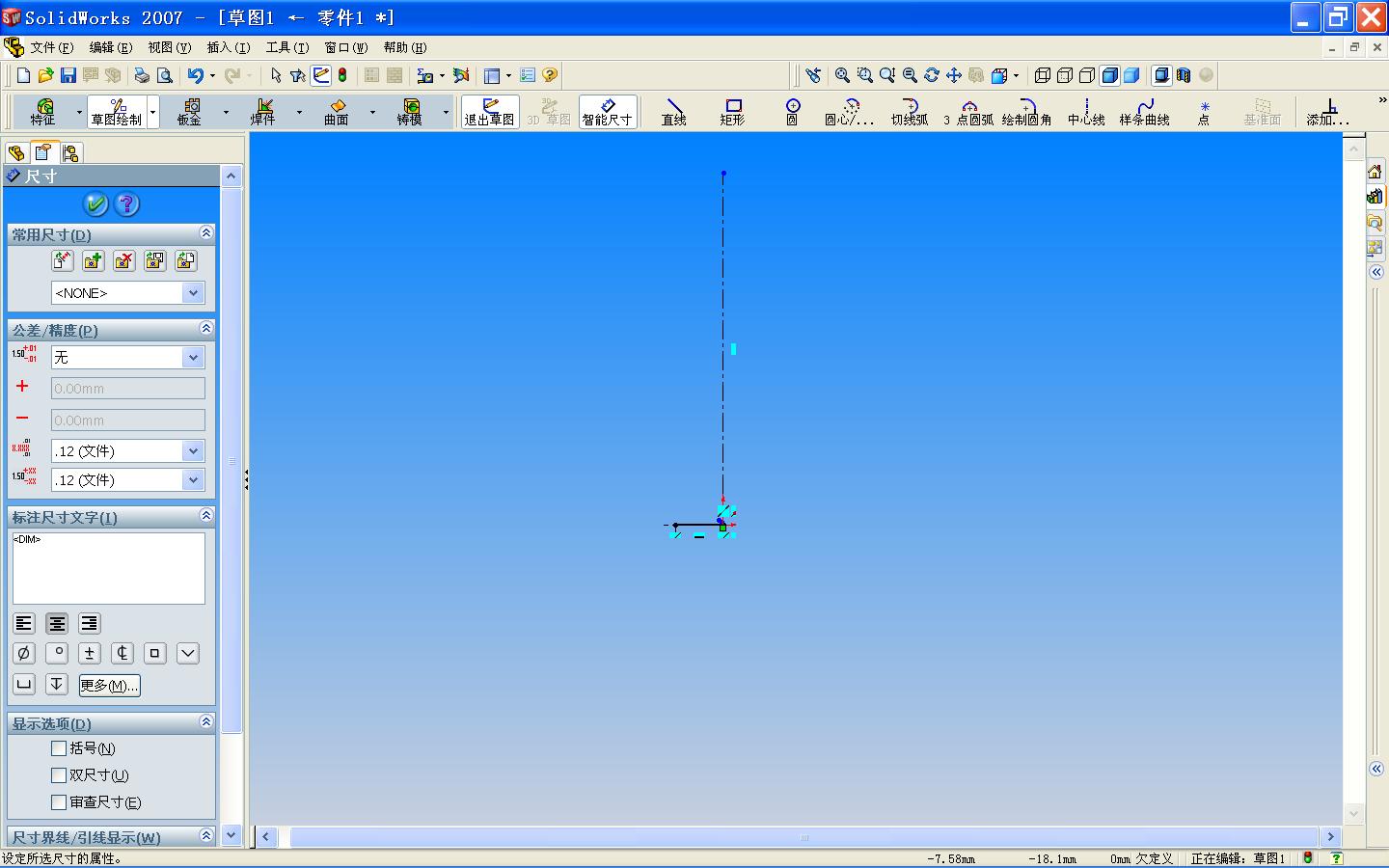The width and height of the screenshot is (1389, 868).
Task: Select the 矩形 (Rectangle) sketch tool
Action: [733, 112]
